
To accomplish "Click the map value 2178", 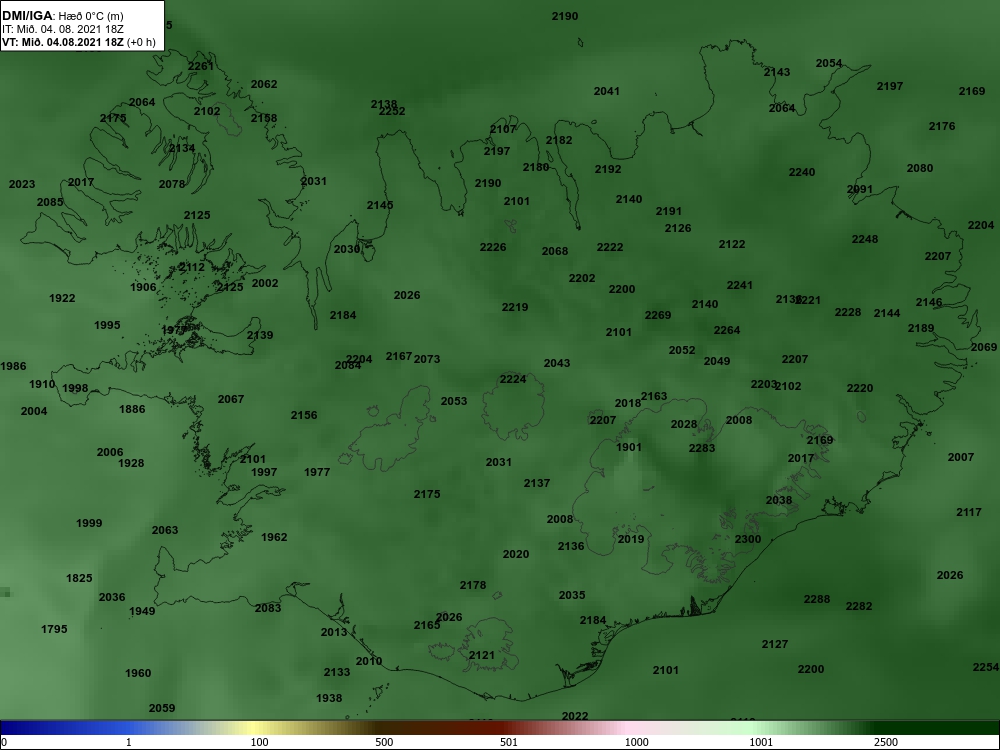I will 473,585.
